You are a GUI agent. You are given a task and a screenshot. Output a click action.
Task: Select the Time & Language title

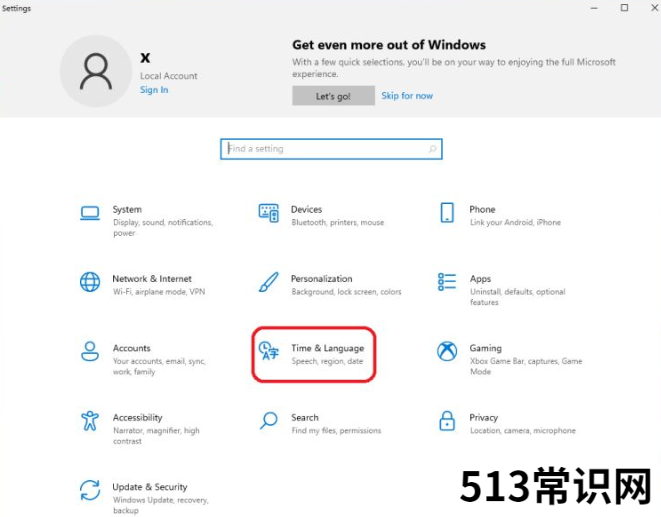(328, 348)
